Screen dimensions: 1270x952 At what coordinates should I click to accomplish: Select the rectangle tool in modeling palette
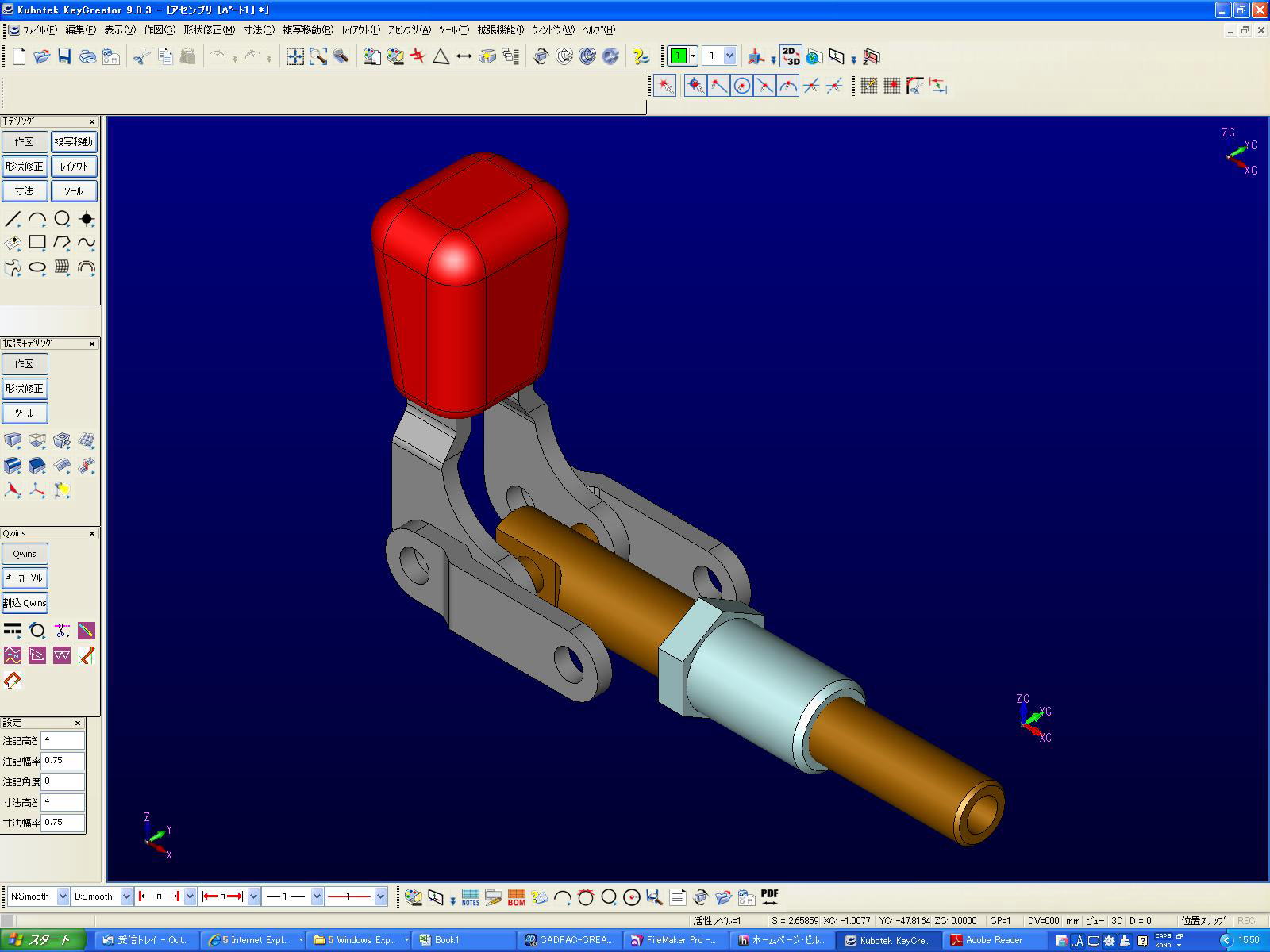coord(37,243)
